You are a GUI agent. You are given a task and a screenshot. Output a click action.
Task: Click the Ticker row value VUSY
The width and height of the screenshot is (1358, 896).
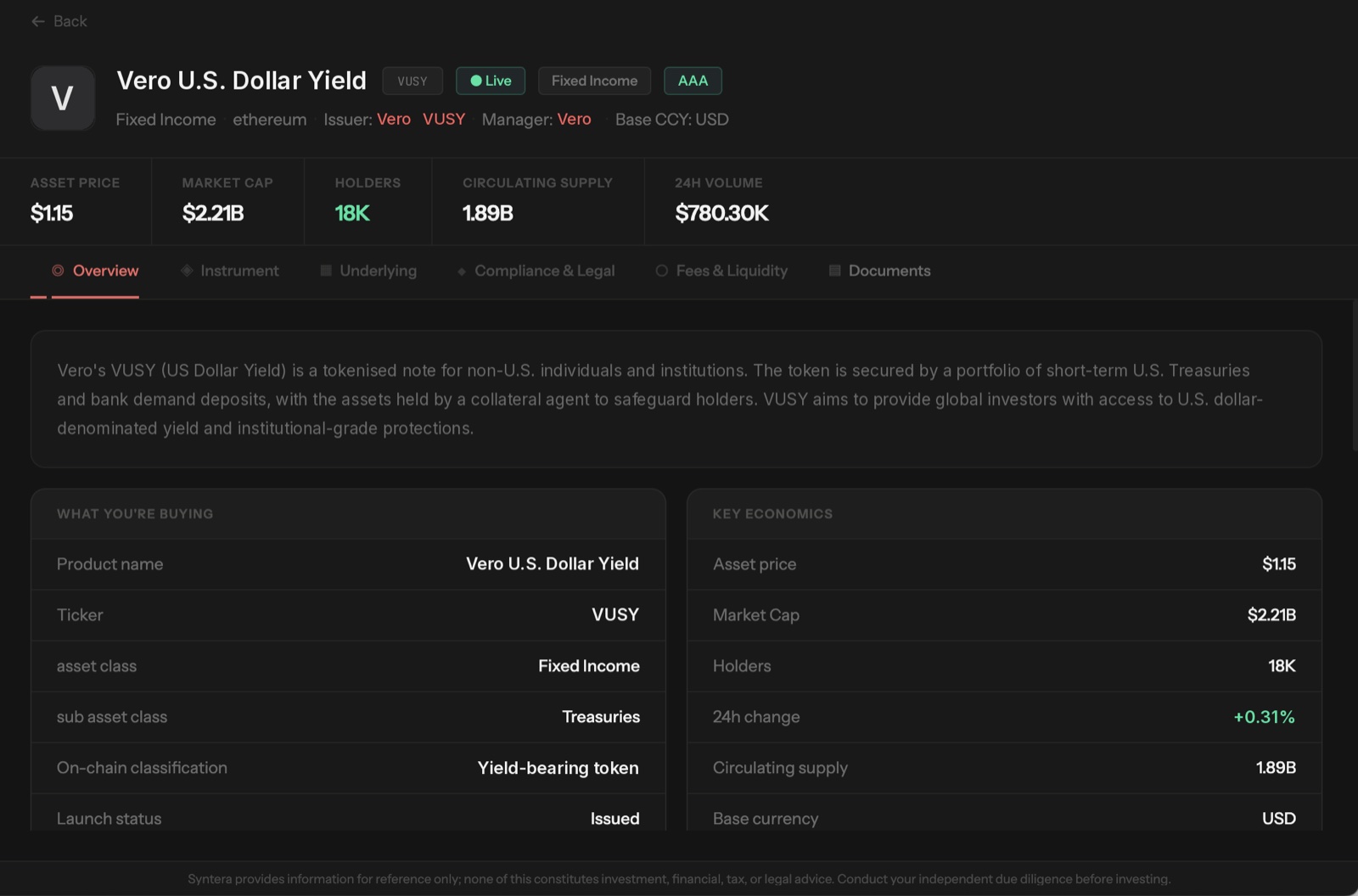pyautogui.click(x=615, y=615)
